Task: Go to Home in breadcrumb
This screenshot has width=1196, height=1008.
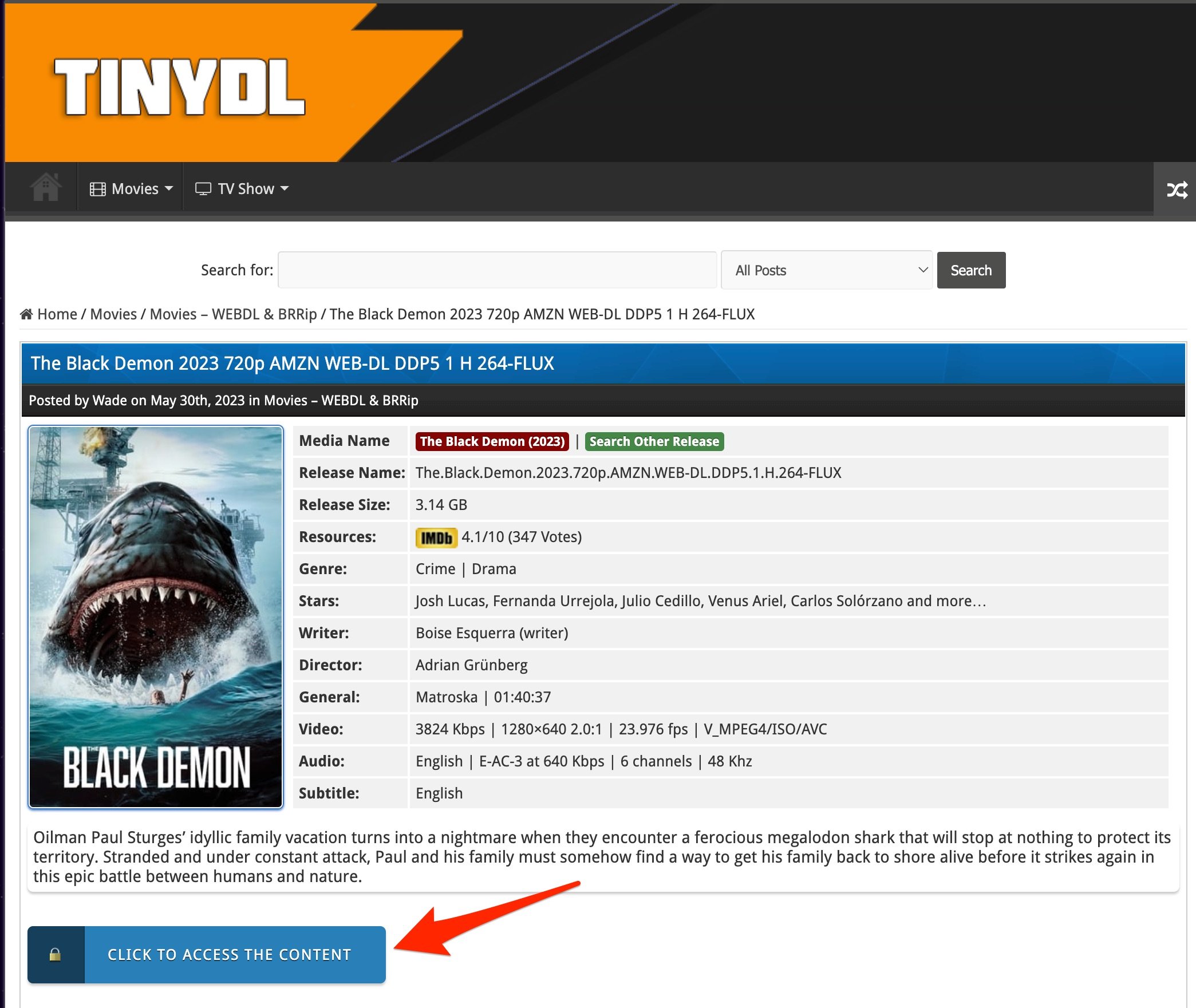Action: [x=57, y=314]
